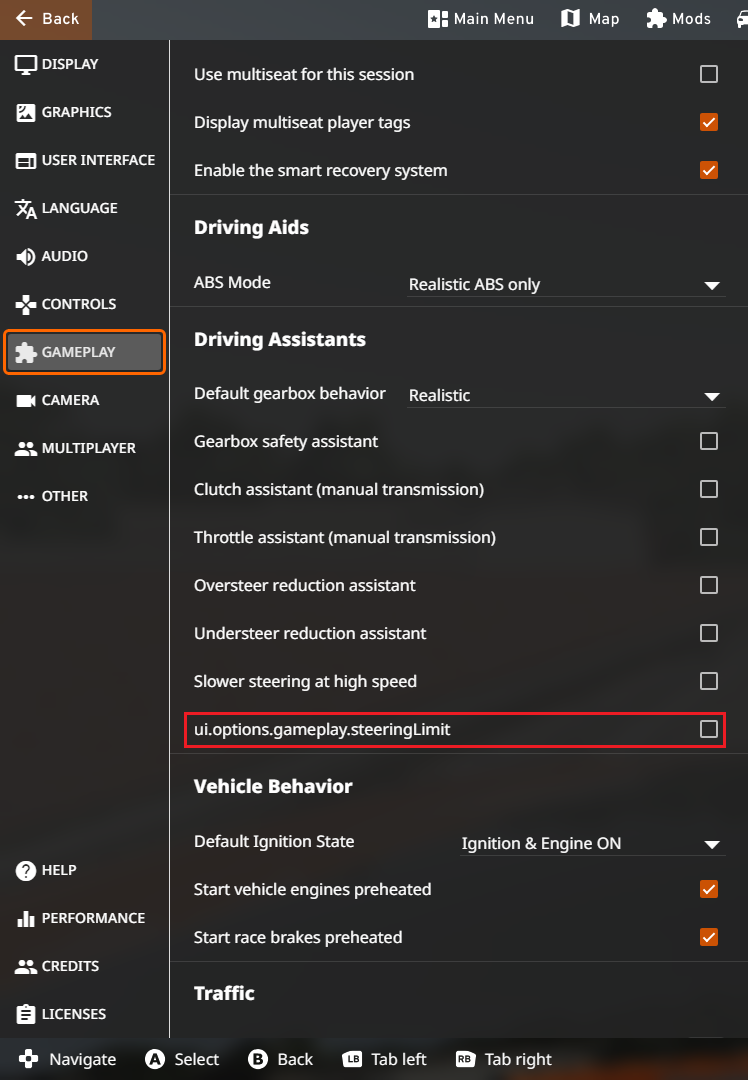Open the Help question mark icon
Image resolution: width=748 pixels, height=1080 pixels.
pyautogui.click(x=26, y=871)
